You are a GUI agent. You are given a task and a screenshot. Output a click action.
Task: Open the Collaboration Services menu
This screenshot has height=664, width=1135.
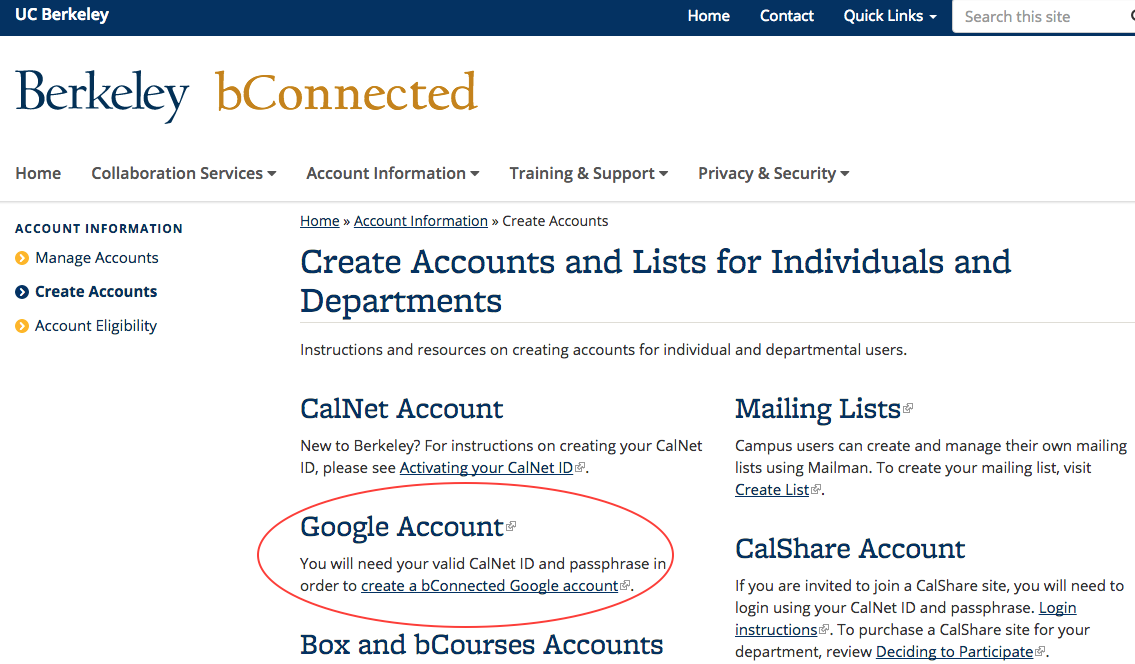click(183, 173)
